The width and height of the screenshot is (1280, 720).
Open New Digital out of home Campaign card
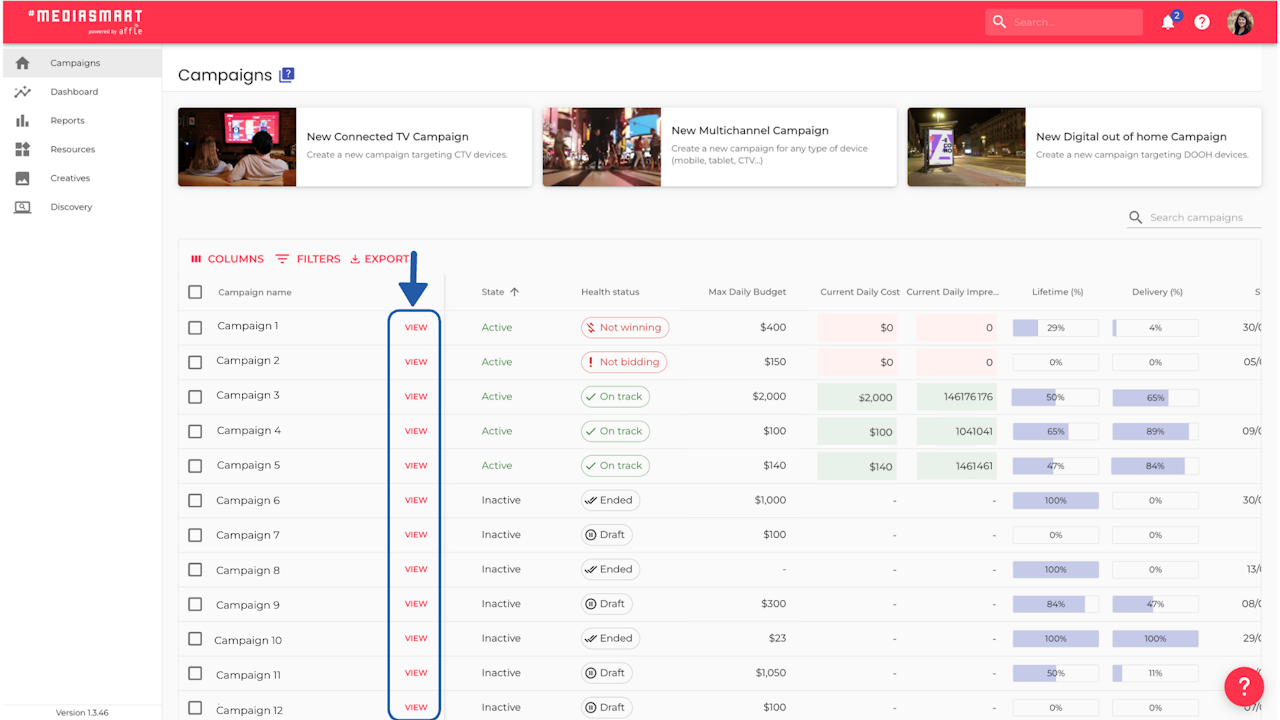pyautogui.click(x=1084, y=147)
